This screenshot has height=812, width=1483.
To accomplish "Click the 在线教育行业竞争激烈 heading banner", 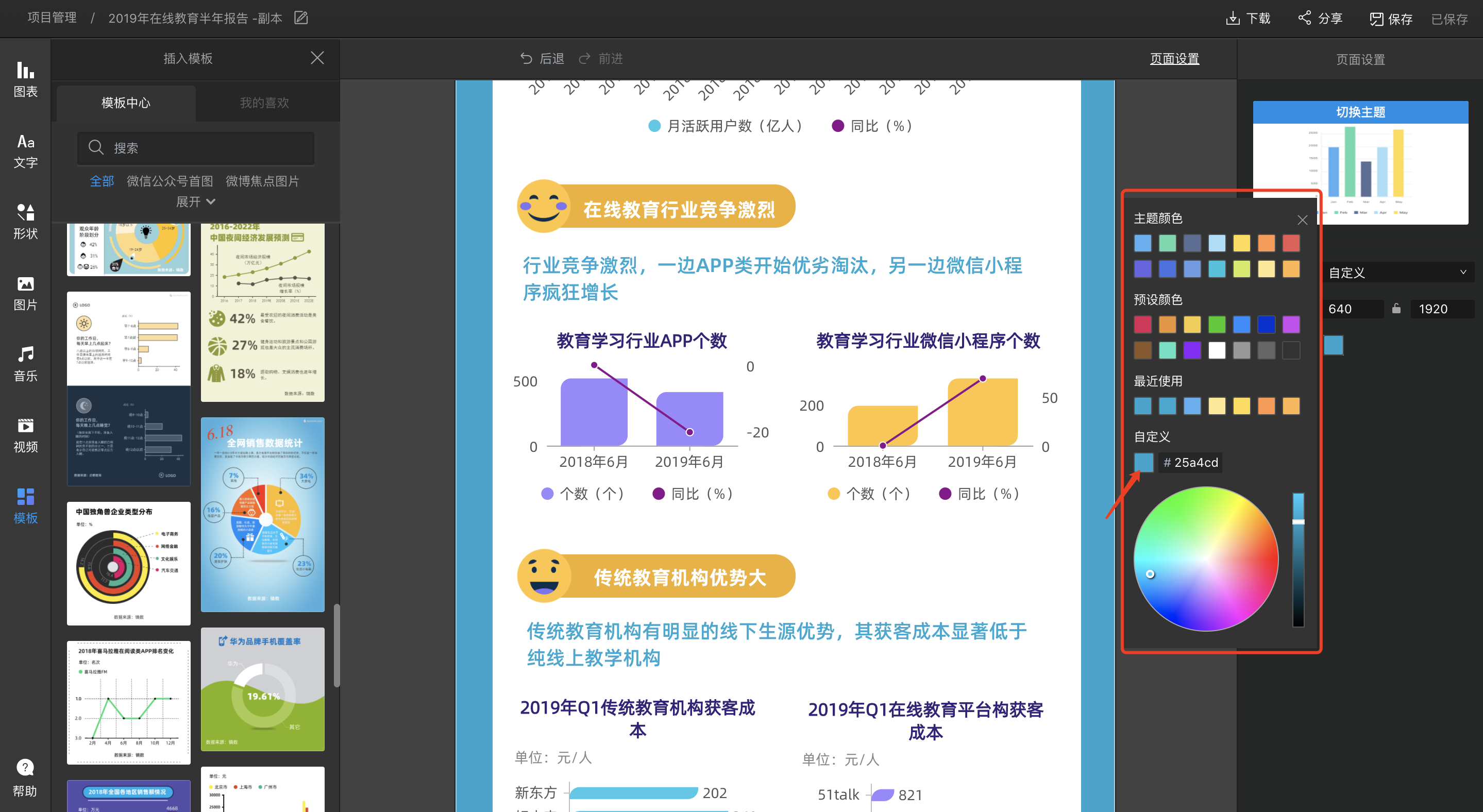I will (656, 207).
